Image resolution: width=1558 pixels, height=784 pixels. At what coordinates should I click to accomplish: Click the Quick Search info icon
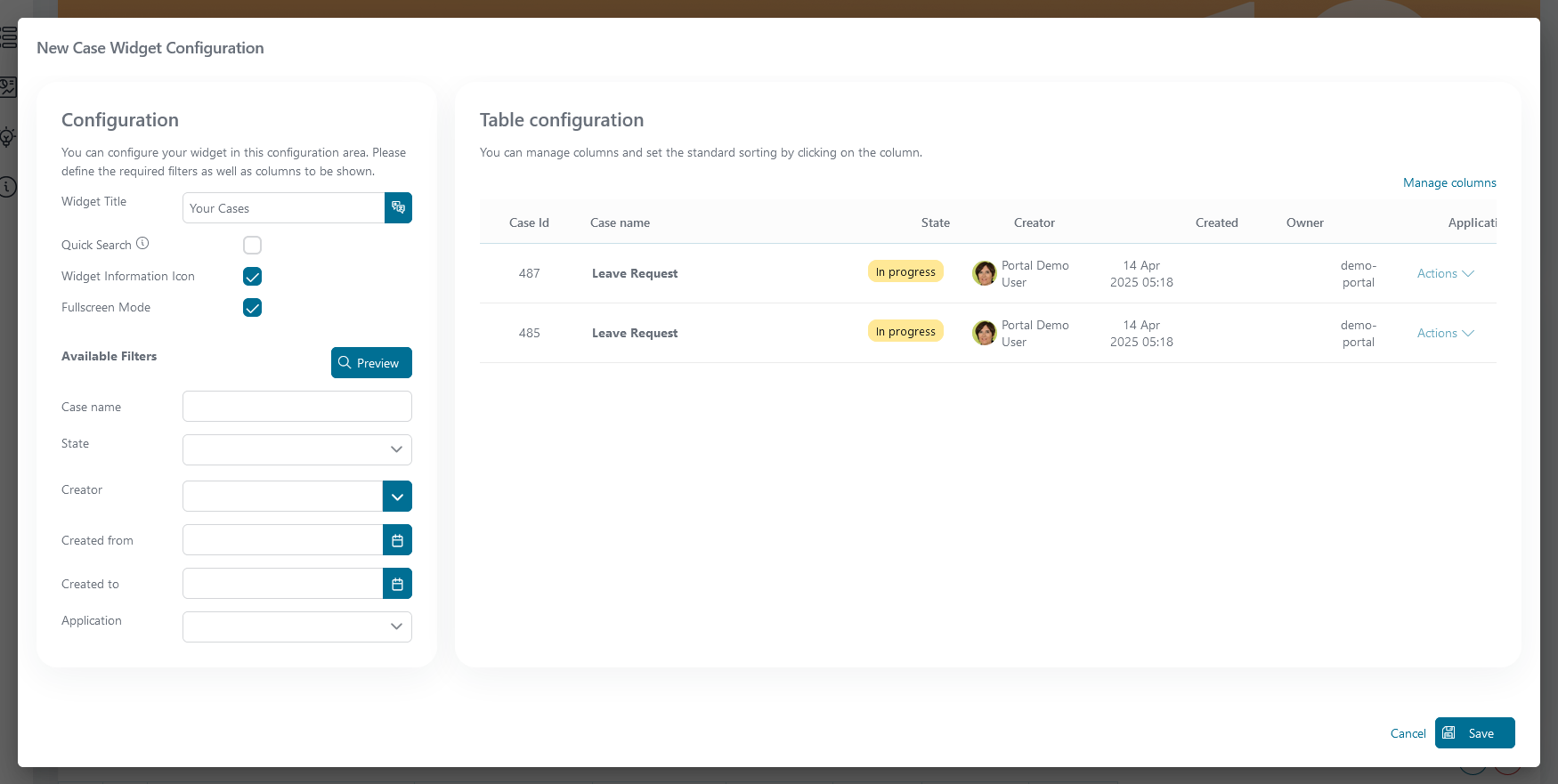coord(142,243)
